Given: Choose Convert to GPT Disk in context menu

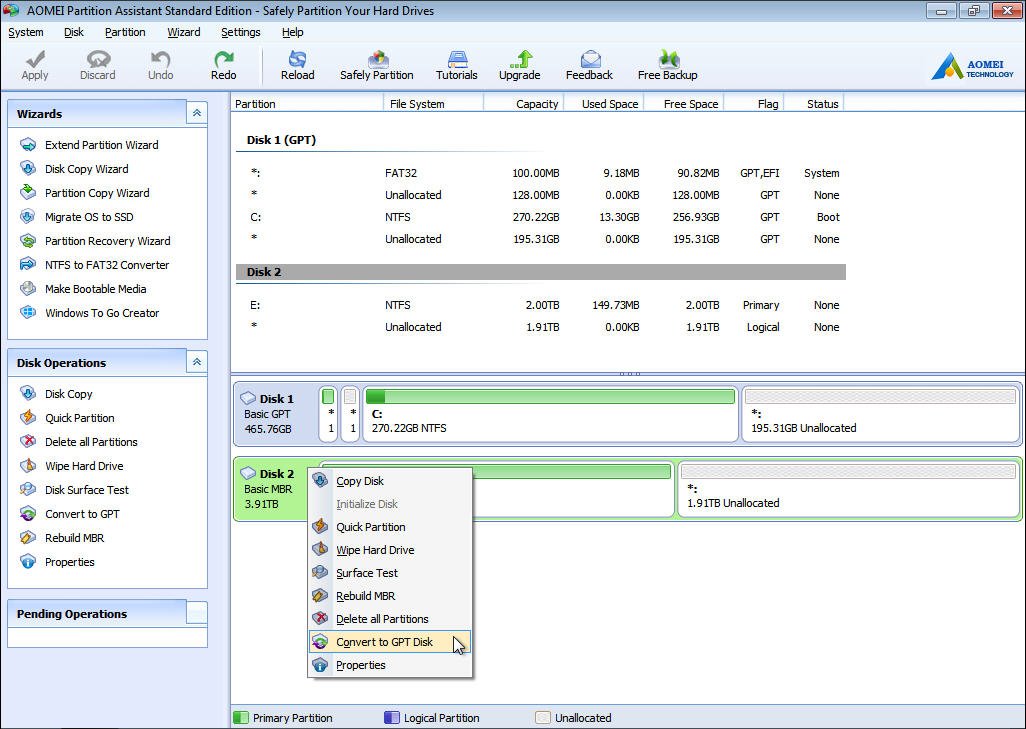Looking at the screenshot, I should pyautogui.click(x=384, y=642).
